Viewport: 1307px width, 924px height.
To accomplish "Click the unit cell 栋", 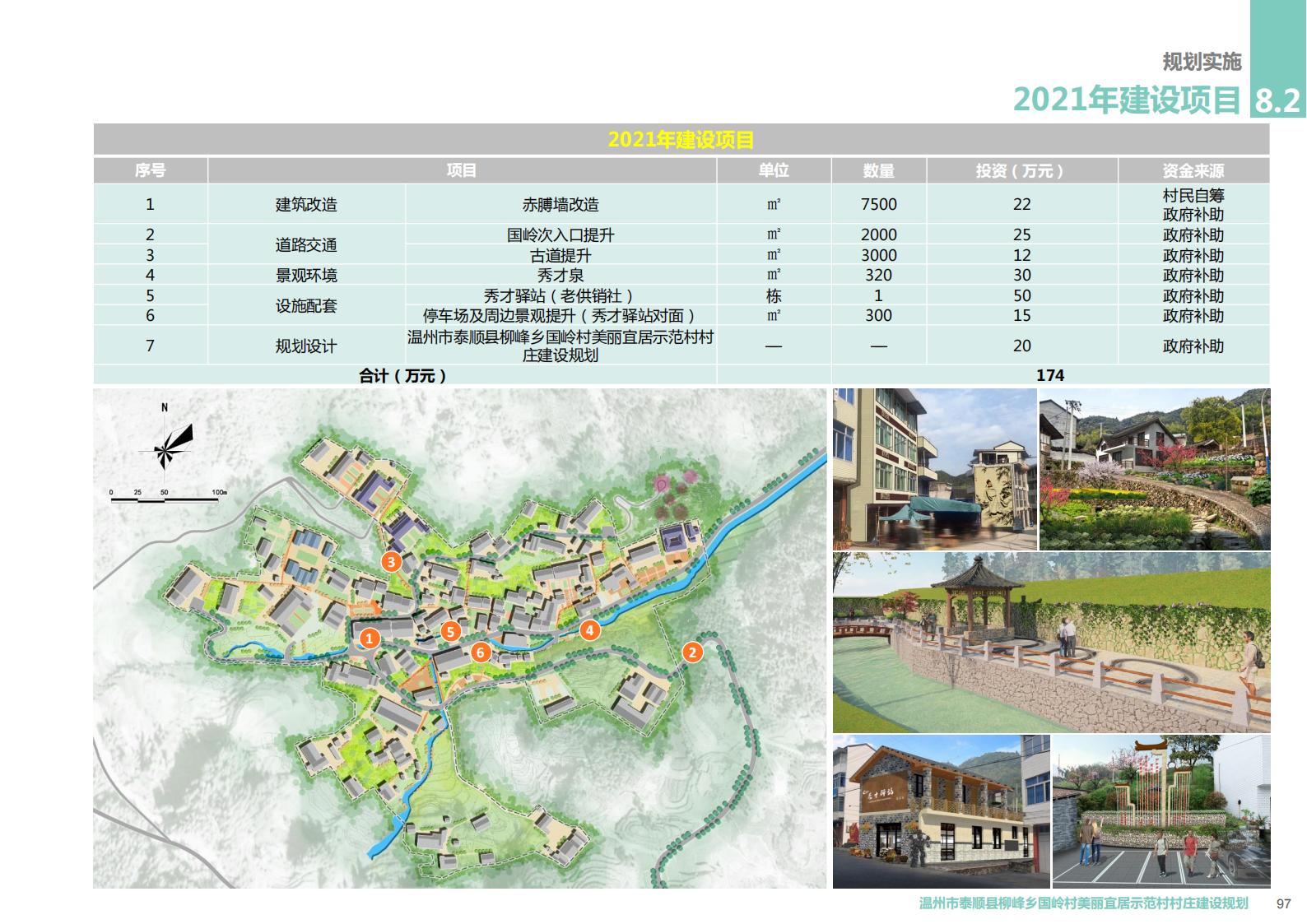I will pyautogui.click(x=774, y=295).
